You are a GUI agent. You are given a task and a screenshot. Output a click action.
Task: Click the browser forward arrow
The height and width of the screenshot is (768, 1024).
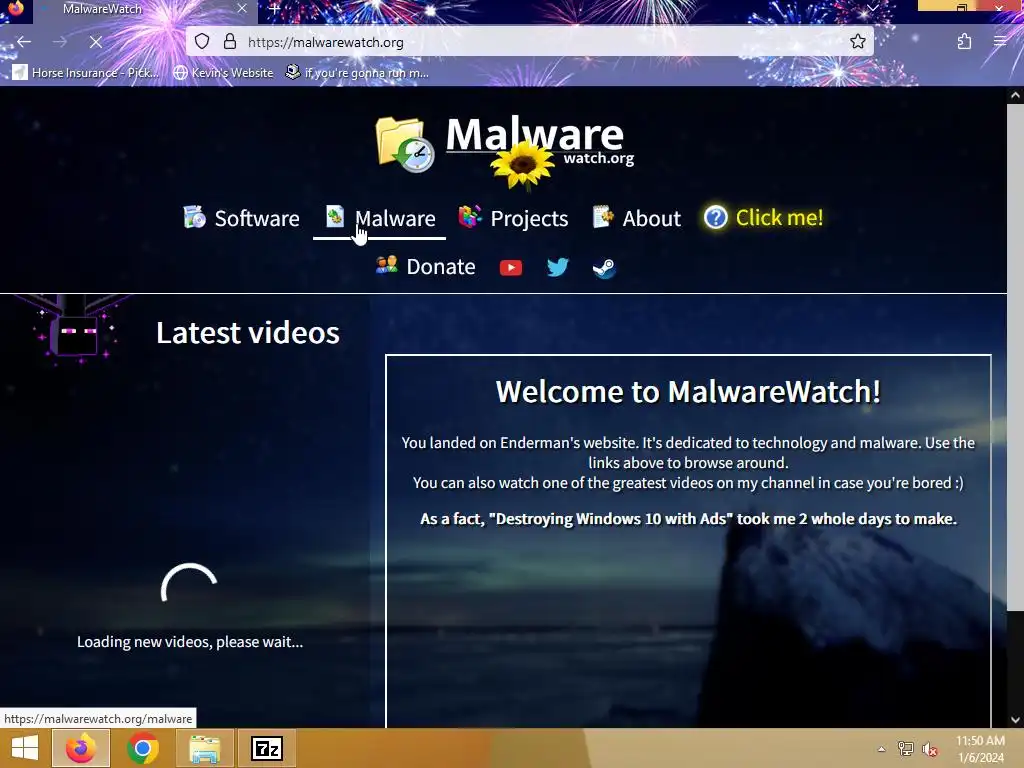click(x=59, y=42)
